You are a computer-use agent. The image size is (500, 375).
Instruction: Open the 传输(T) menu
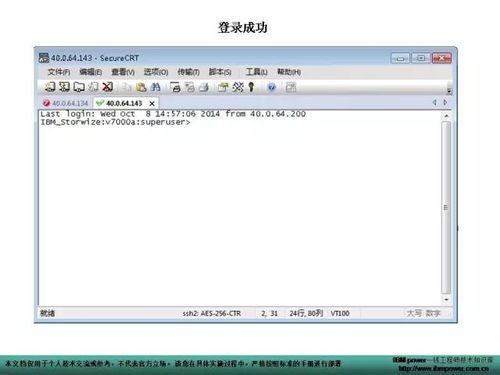[188, 72]
